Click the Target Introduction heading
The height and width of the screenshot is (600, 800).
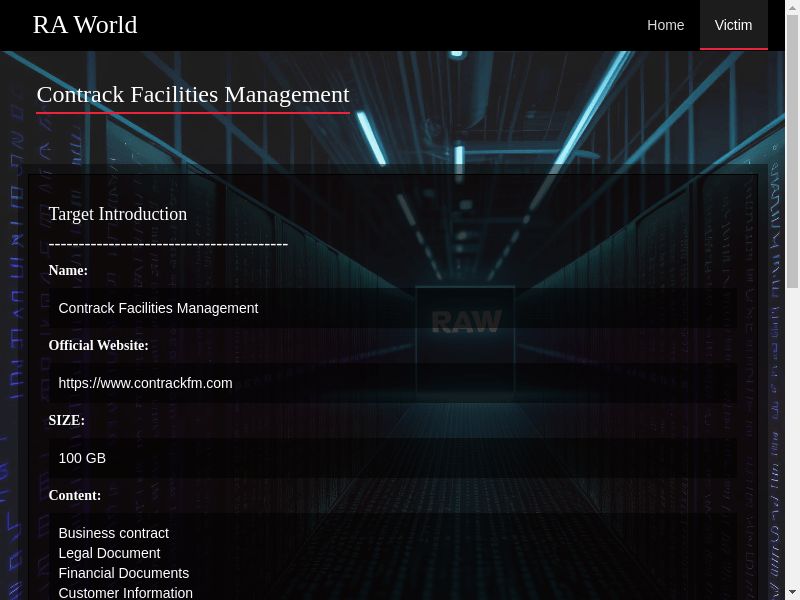[x=118, y=214]
